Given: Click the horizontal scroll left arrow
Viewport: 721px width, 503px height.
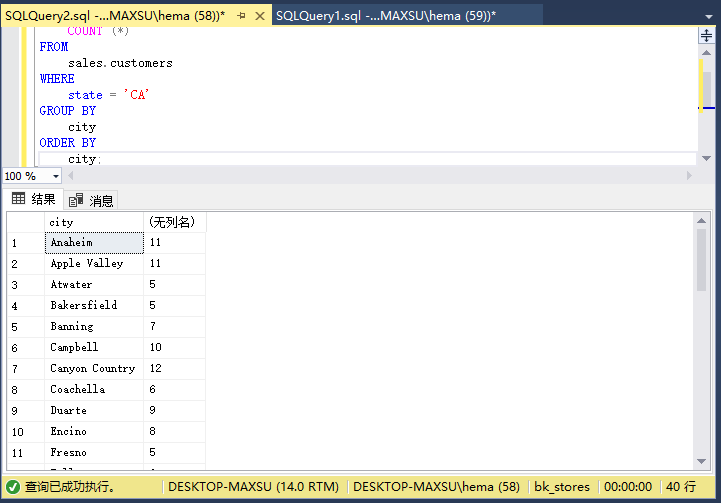Looking at the screenshot, I should click(x=71, y=176).
